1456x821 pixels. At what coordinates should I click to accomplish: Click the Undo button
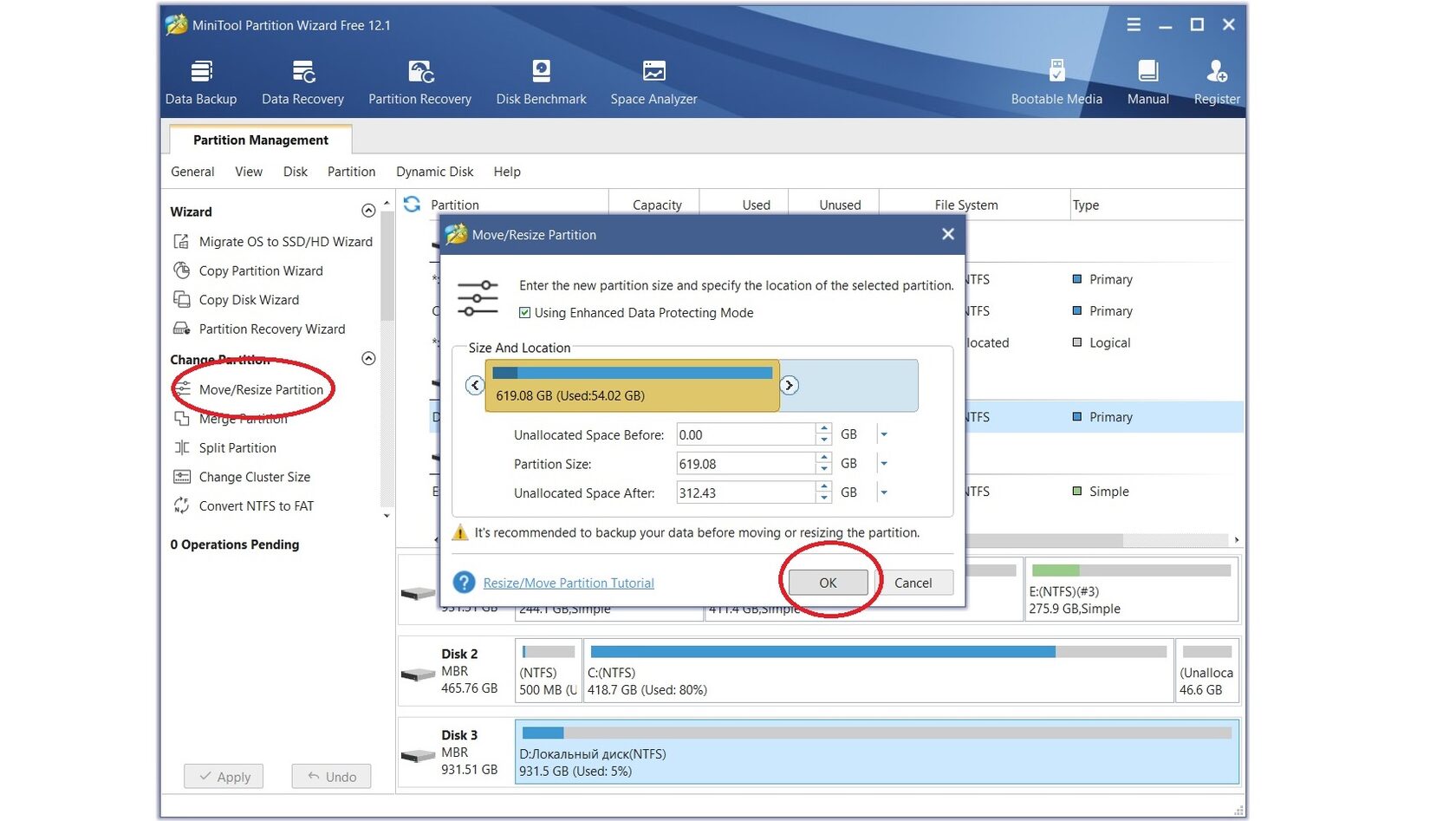coord(332,777)
